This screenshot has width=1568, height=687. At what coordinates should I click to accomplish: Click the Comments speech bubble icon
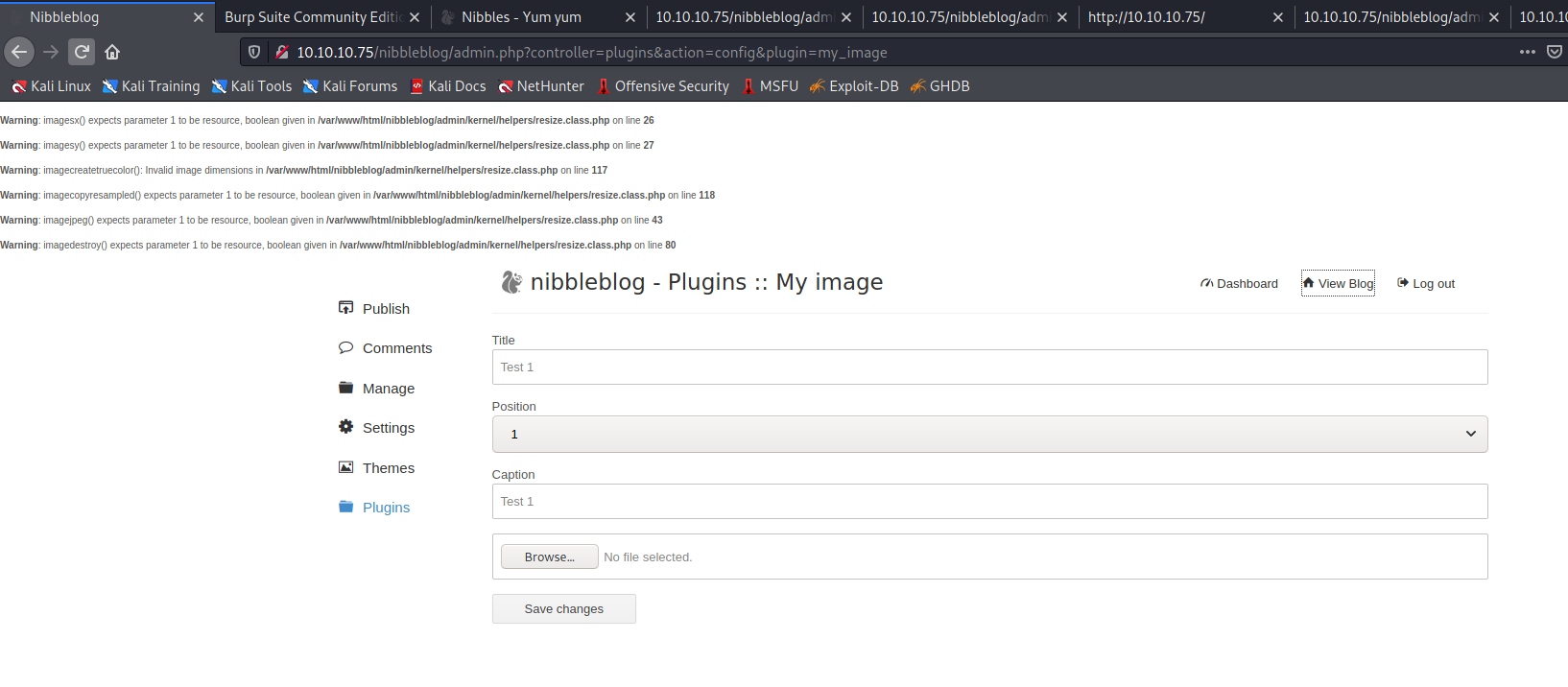(345, 347)
